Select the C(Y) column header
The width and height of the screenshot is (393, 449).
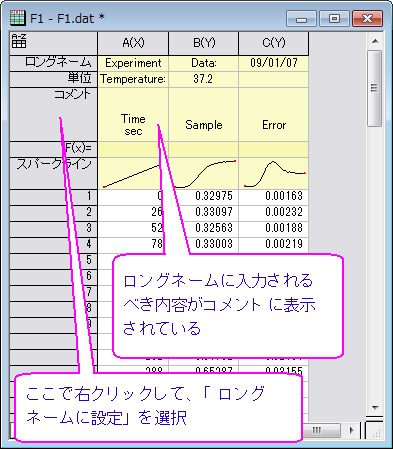click(x=274, y=43)
